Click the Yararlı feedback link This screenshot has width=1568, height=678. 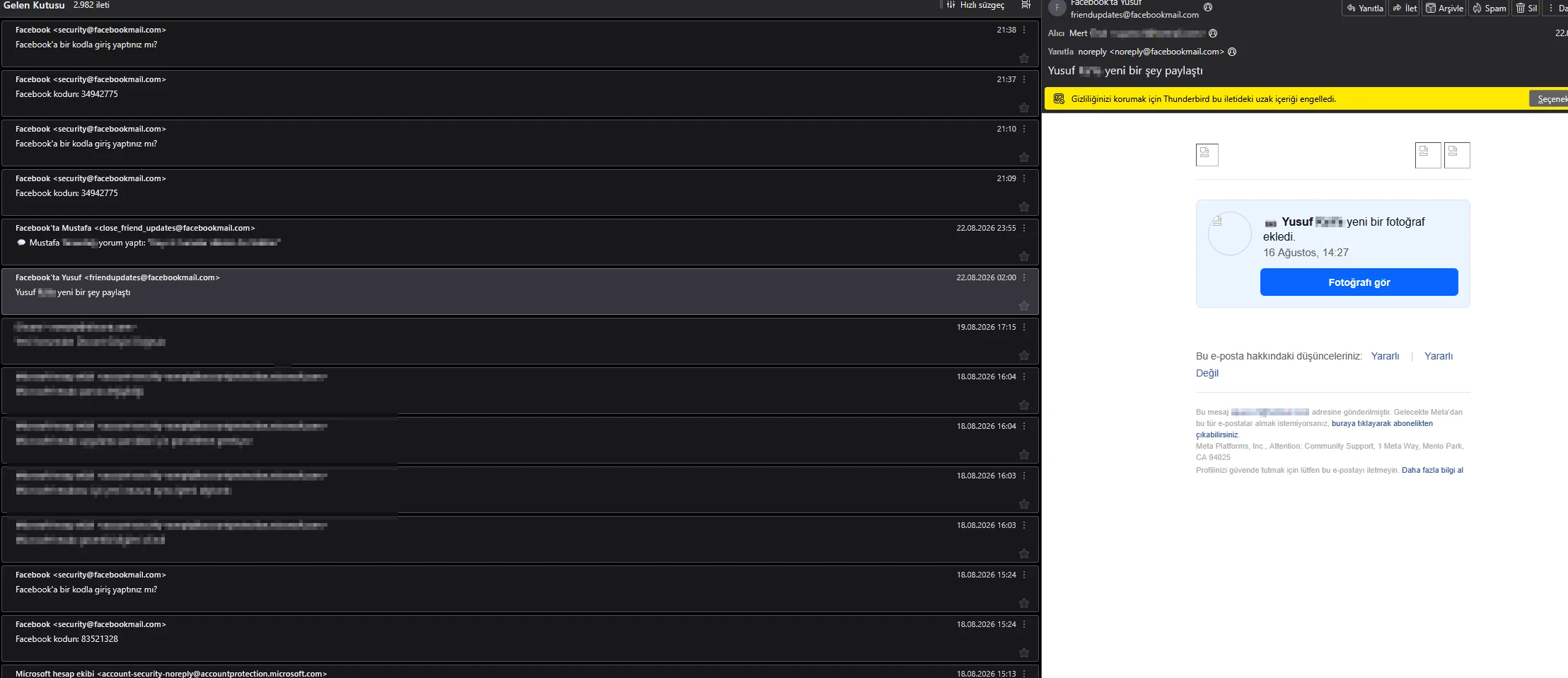1385,356
